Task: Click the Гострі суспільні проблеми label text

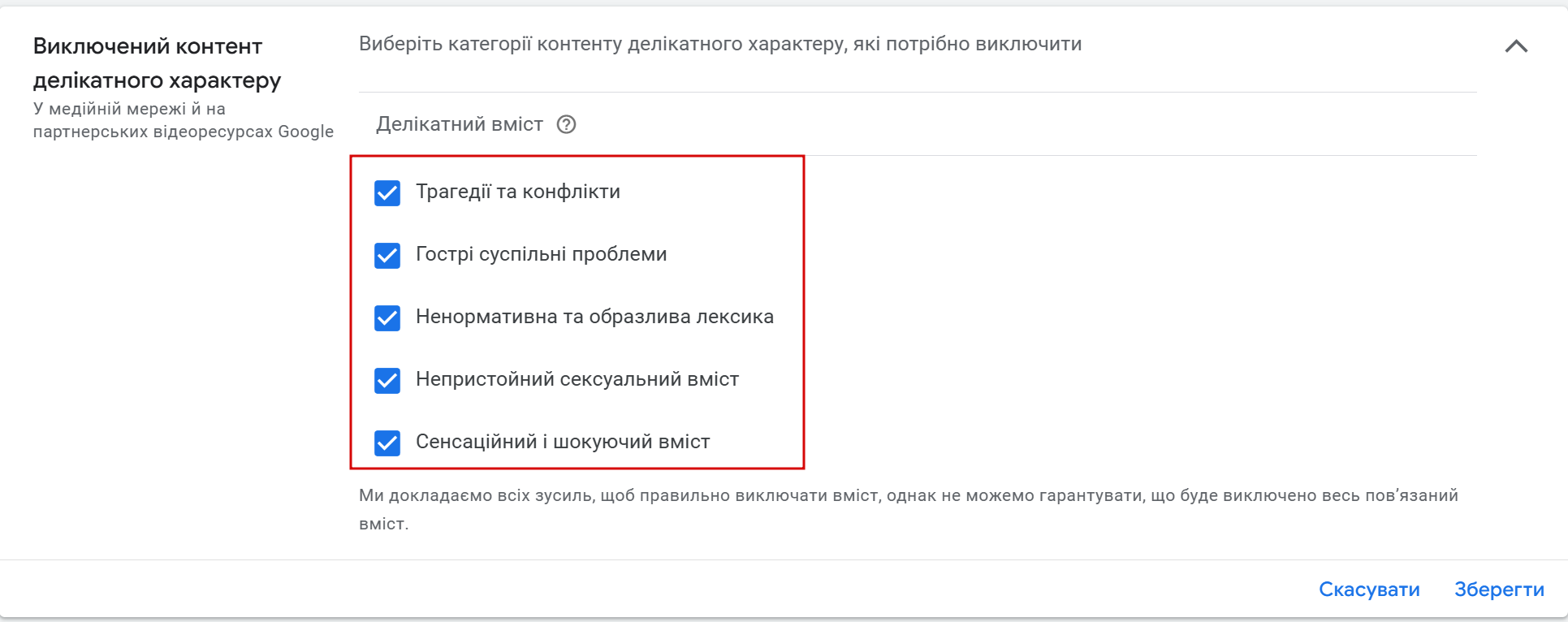Action: pos(541,254)
